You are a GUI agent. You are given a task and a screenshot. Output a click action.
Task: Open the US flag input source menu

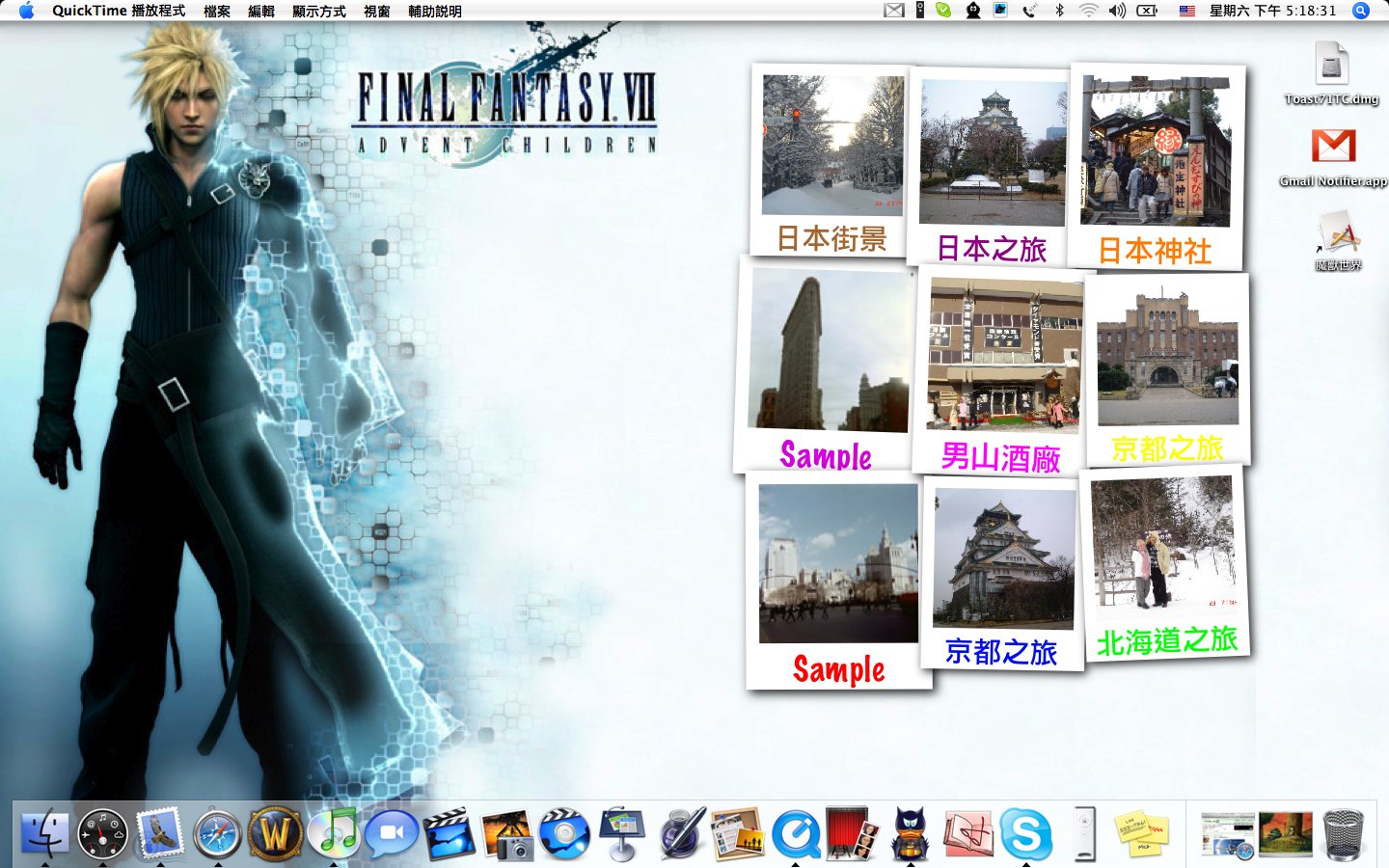point(1187,11)
